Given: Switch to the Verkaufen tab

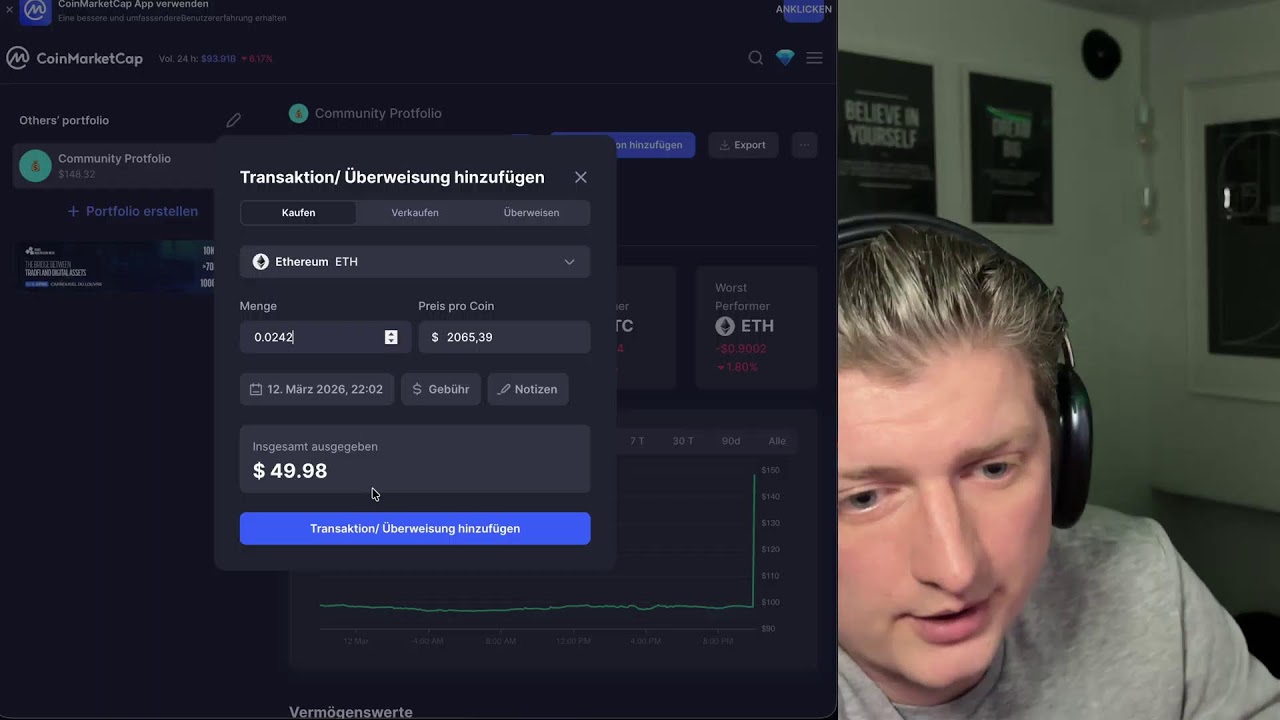Looking at the screenshot, I should coord(415,212).
